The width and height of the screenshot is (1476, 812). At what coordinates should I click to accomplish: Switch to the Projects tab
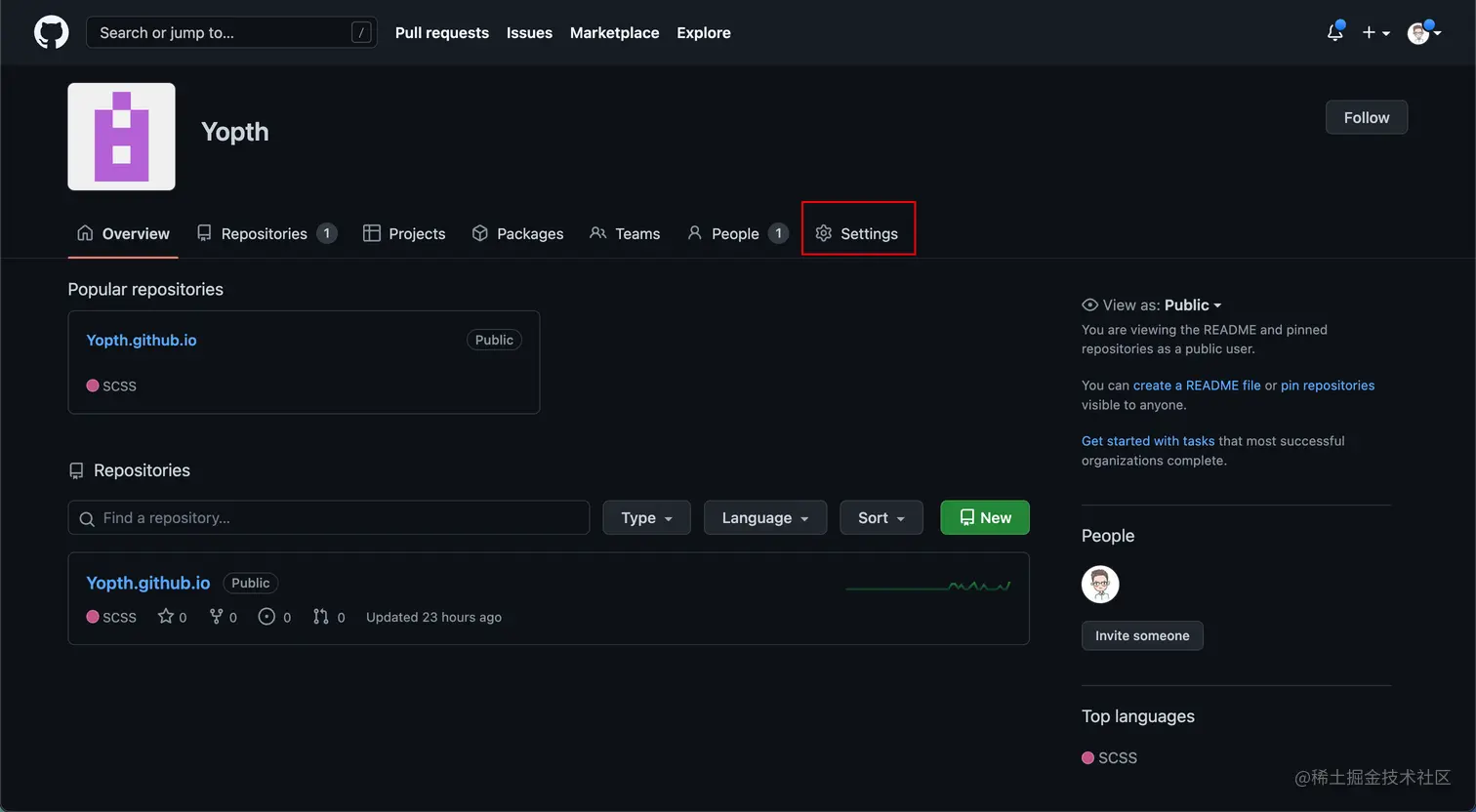click(404, 233)
